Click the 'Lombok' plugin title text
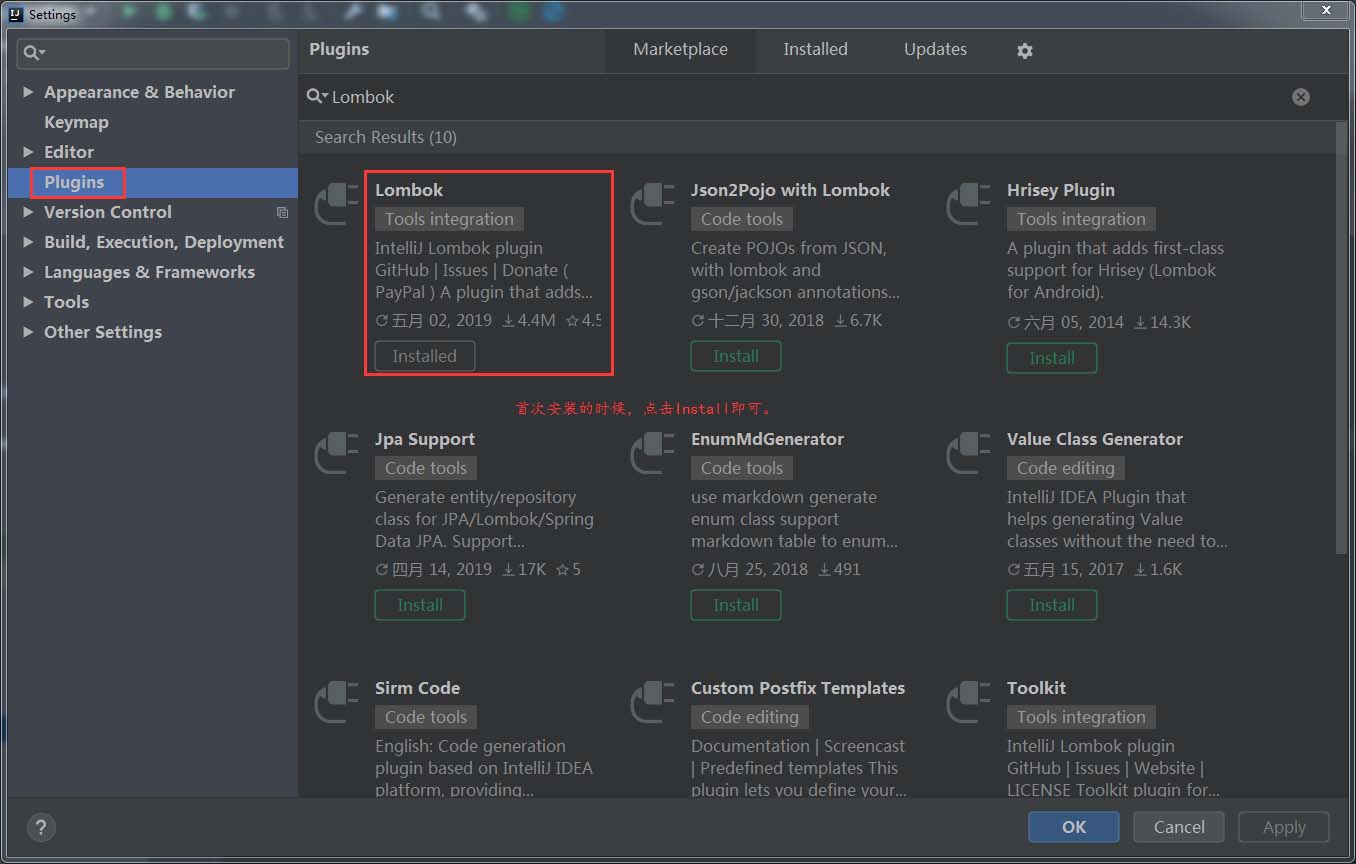Screen dimensions: 1356x864 (x=409, y=190)
